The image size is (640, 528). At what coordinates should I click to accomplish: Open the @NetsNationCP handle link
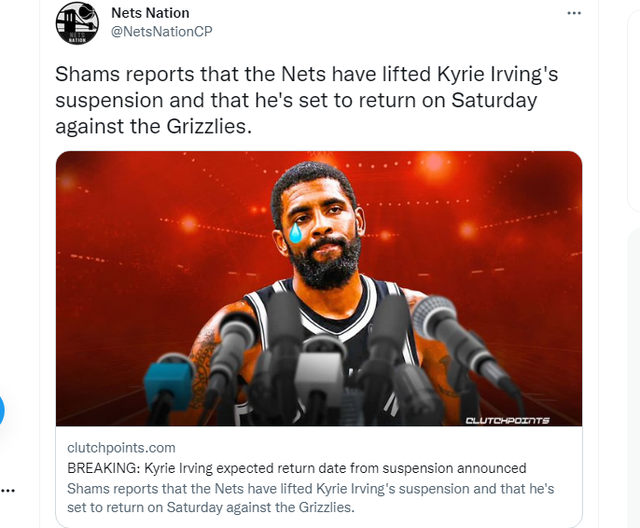click(x=162, y=31)
